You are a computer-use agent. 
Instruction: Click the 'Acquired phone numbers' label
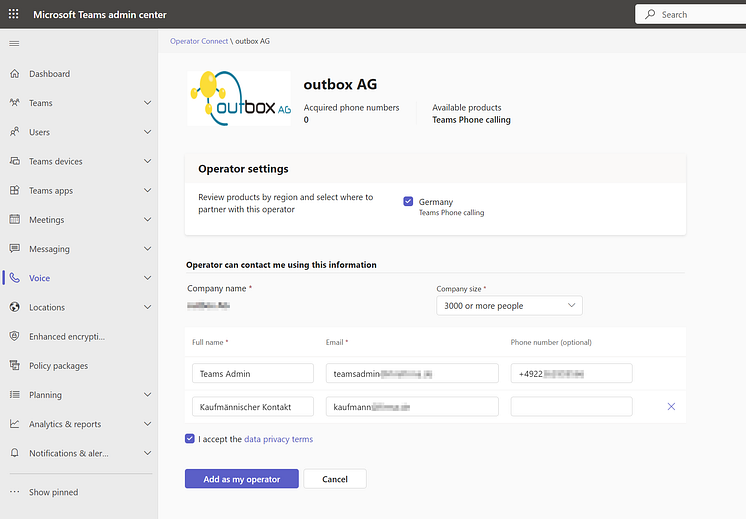(352, 108)
